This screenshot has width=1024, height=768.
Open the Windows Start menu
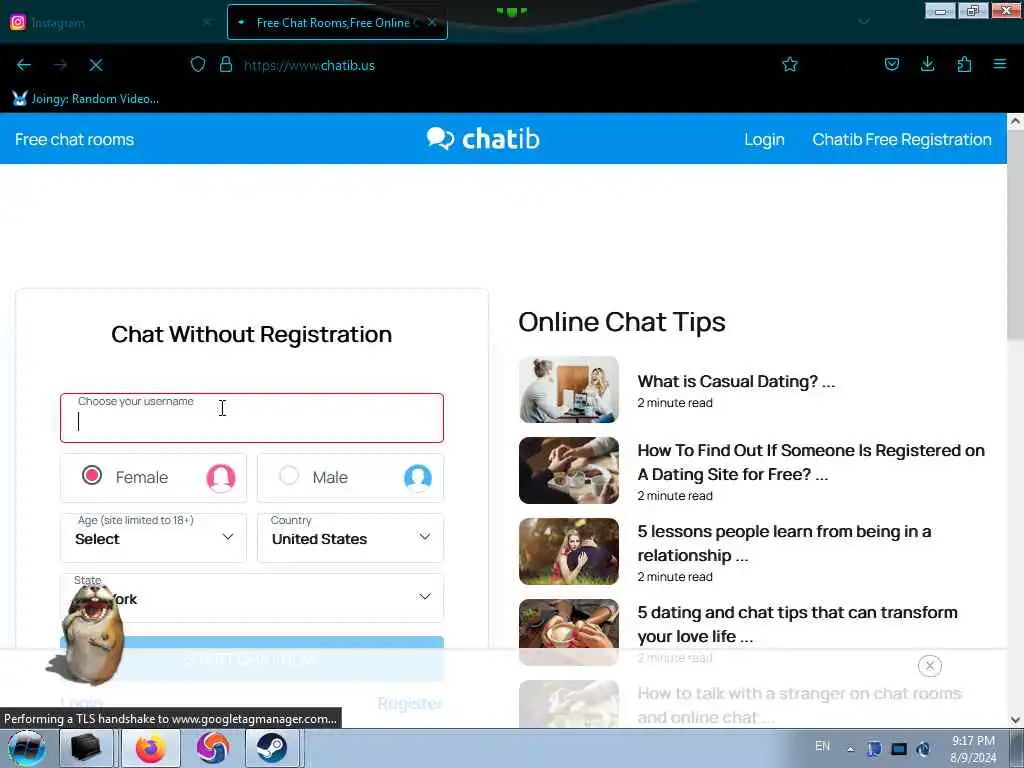(27, 748)
